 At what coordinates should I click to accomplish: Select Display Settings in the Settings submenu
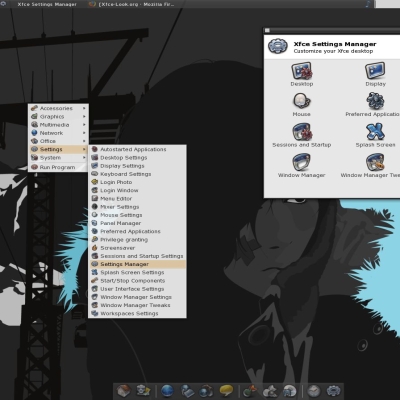pyautogui.click(x=138, y=166)
